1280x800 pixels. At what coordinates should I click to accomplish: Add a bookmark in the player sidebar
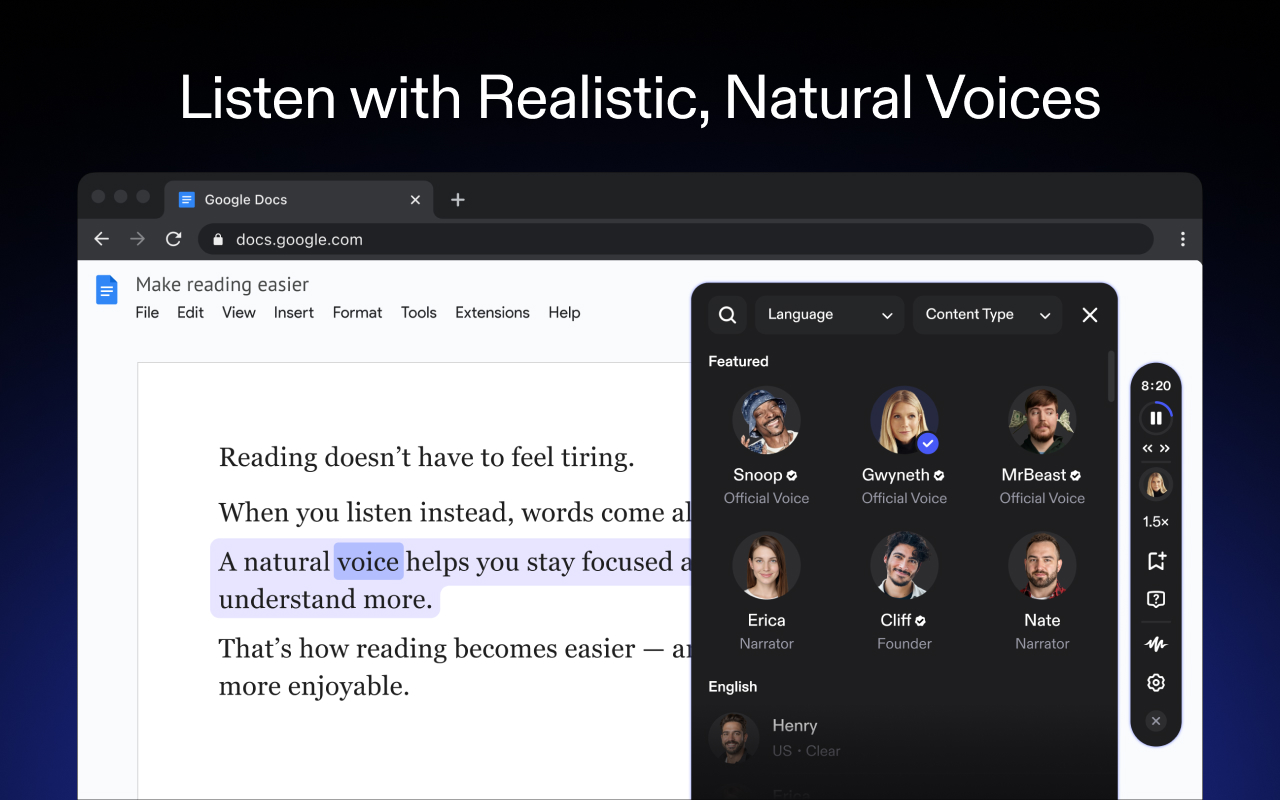[1155, 561]
